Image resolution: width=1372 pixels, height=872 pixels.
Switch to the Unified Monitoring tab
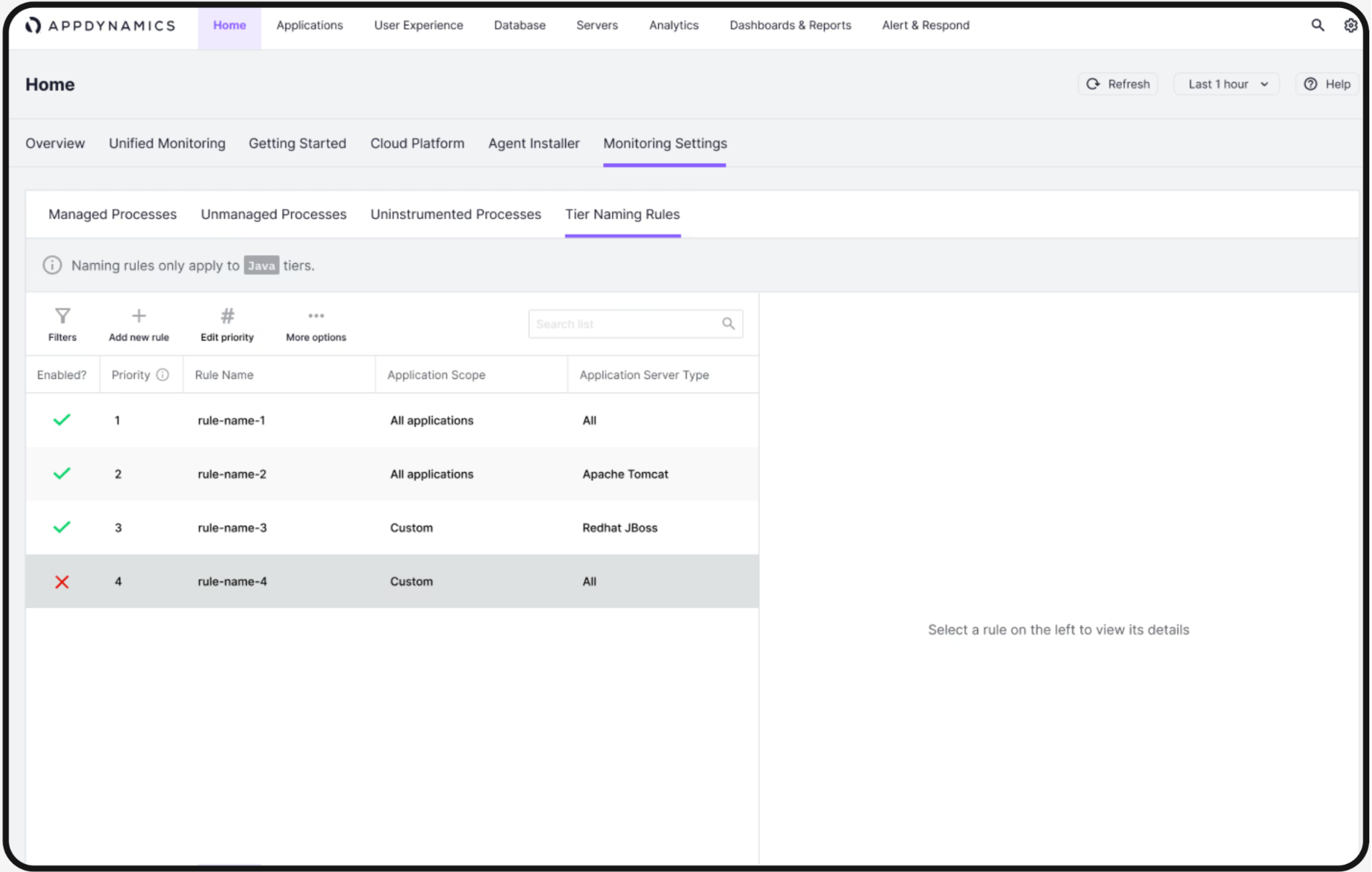point(167,143)
